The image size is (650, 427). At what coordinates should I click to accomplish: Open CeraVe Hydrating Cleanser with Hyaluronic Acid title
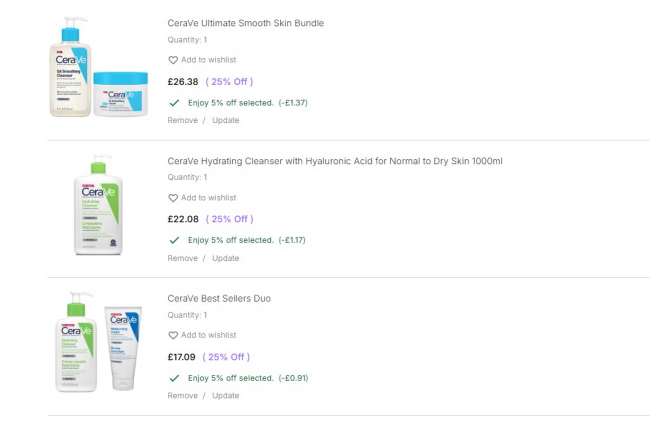(335, 161)
